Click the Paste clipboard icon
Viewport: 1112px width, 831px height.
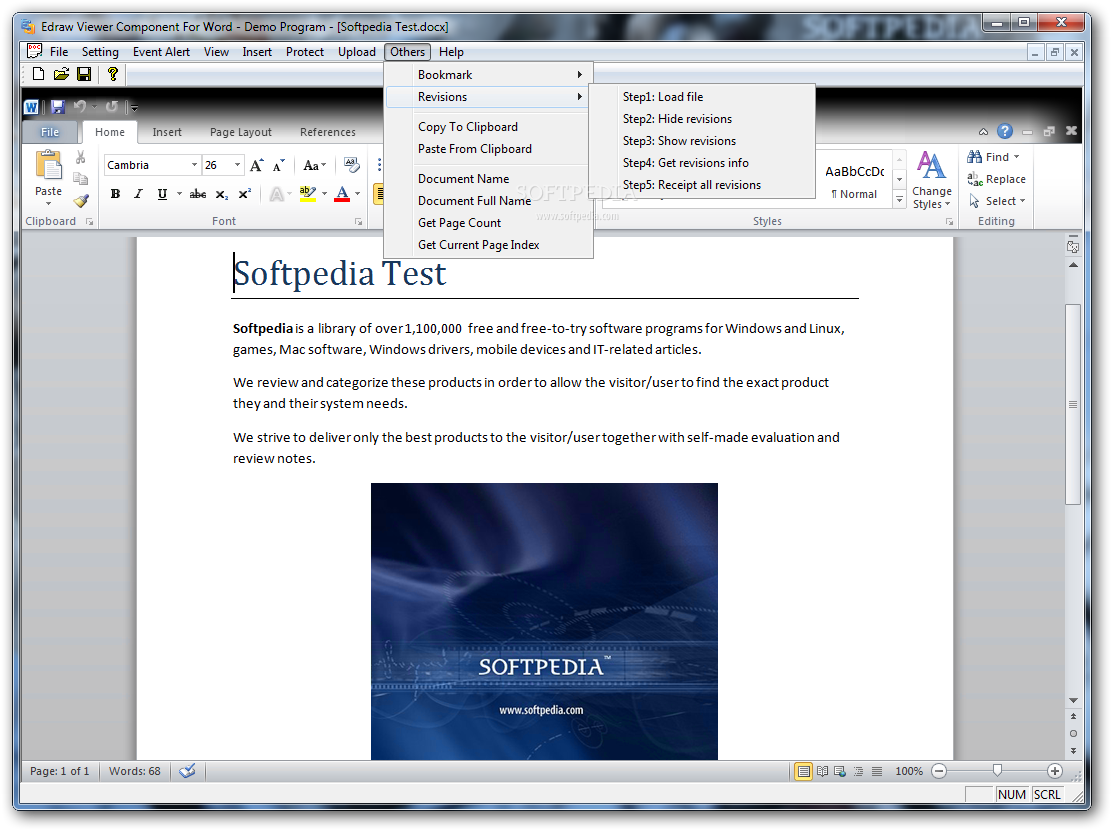(48, 165)
